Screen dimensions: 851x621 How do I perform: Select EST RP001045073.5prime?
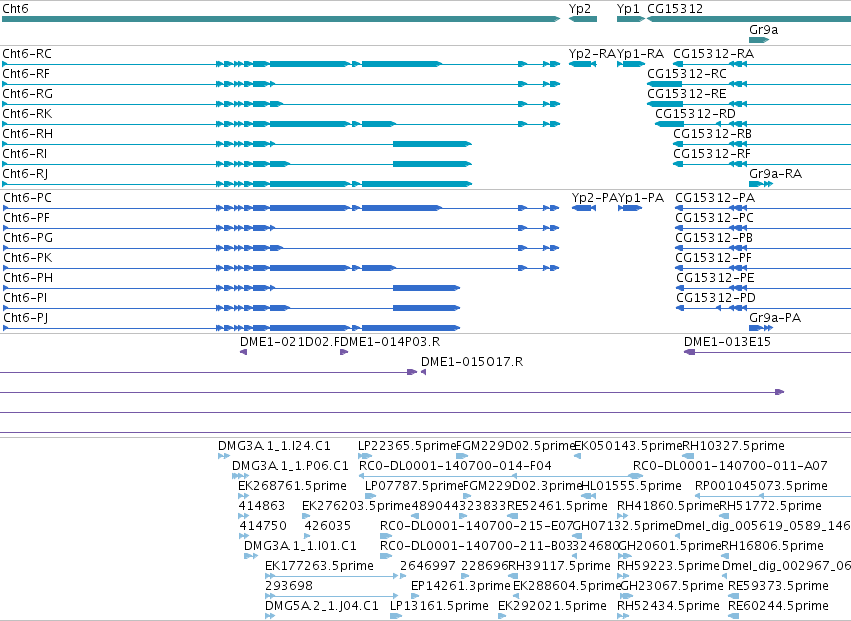[x=761, y=486]
